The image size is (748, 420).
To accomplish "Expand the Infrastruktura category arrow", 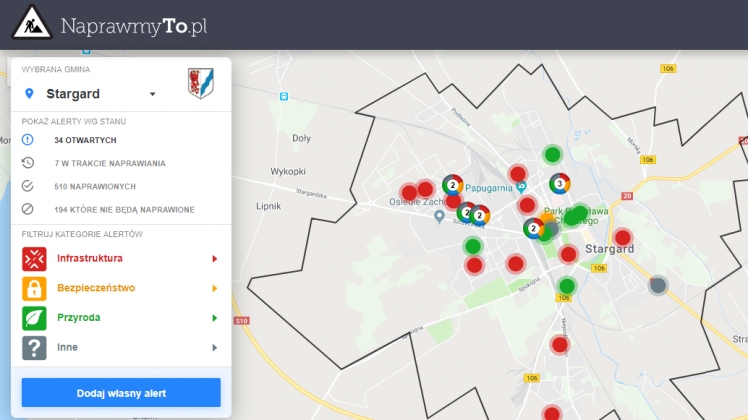I will coord(214,259).
